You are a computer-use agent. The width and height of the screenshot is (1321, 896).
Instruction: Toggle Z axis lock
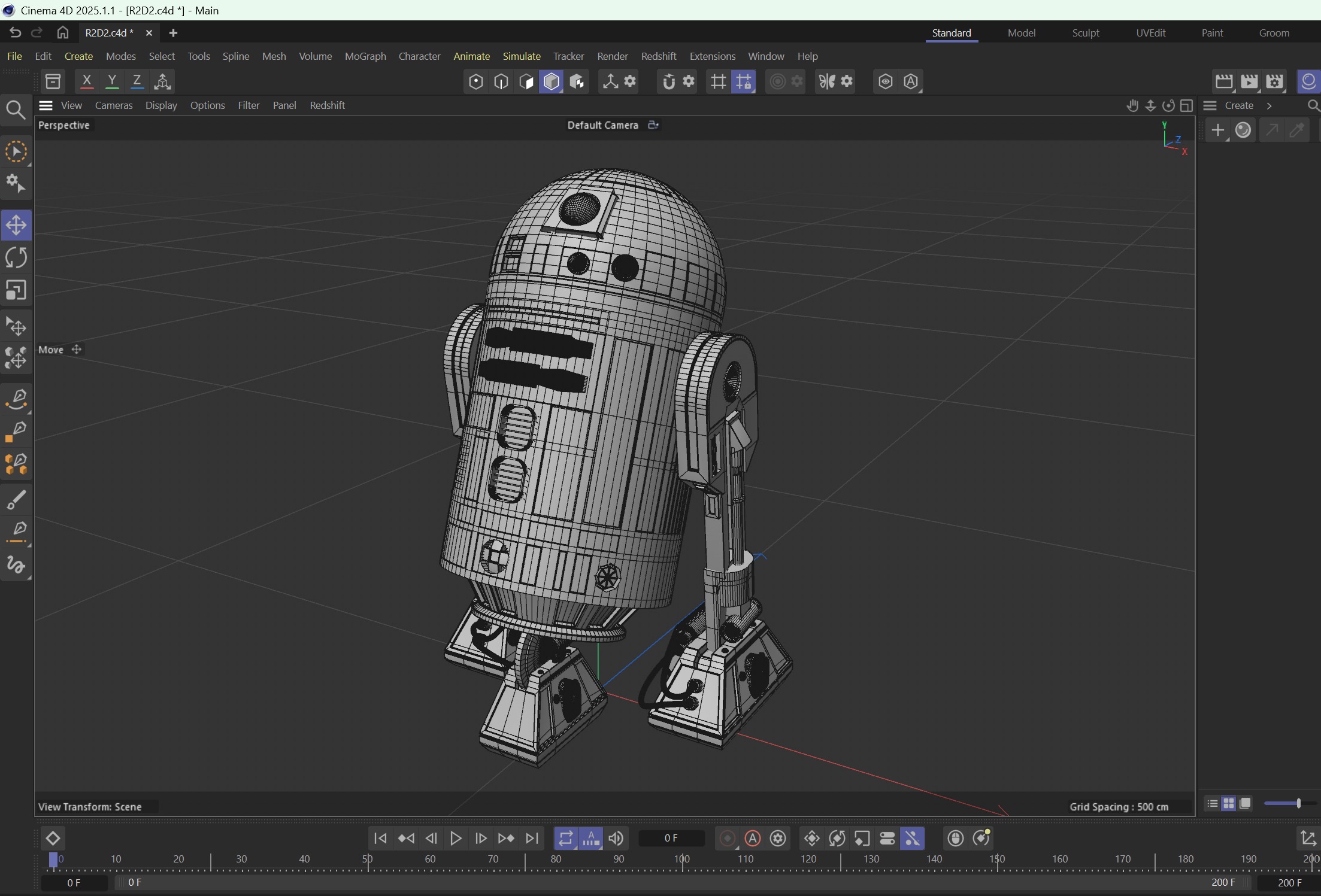click(x=137, y=81)
